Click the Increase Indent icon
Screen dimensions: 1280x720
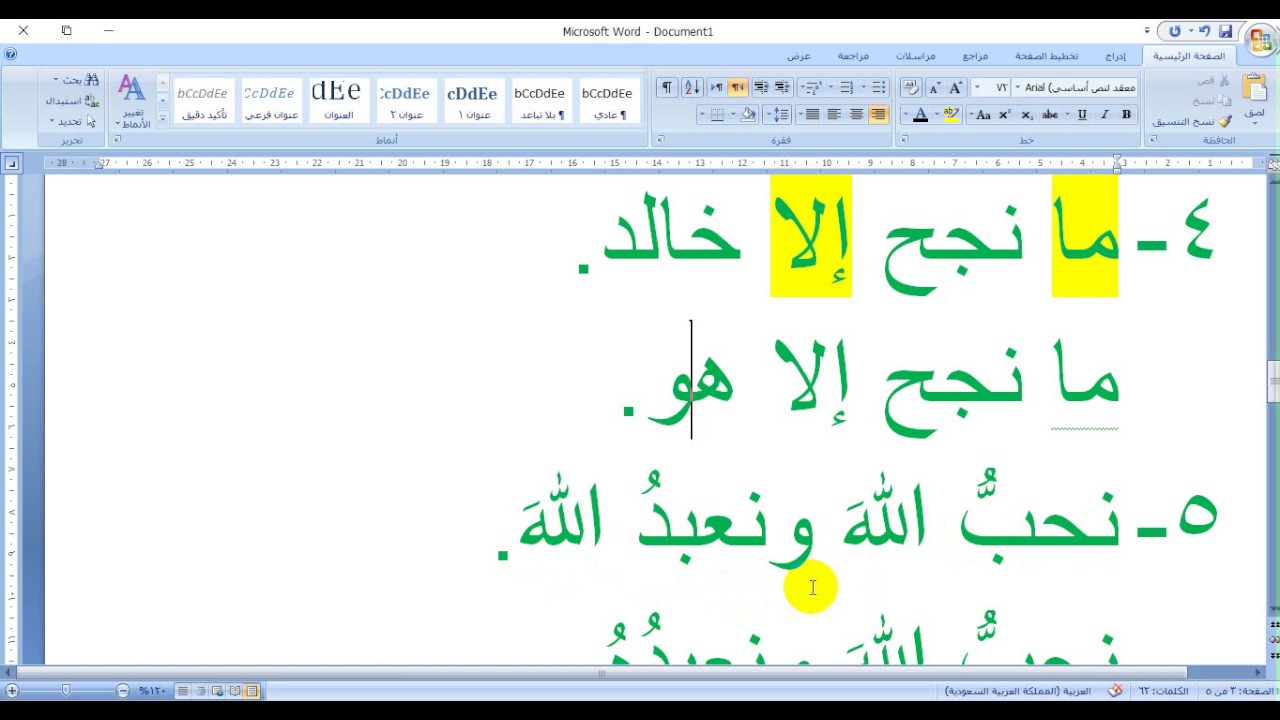(760, 88)
